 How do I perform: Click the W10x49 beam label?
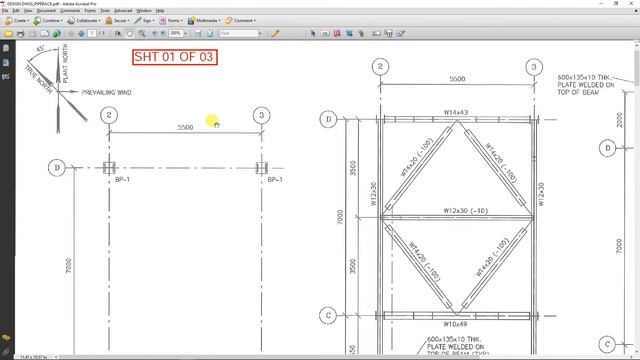pyautogui.click(x=455, y=324)
